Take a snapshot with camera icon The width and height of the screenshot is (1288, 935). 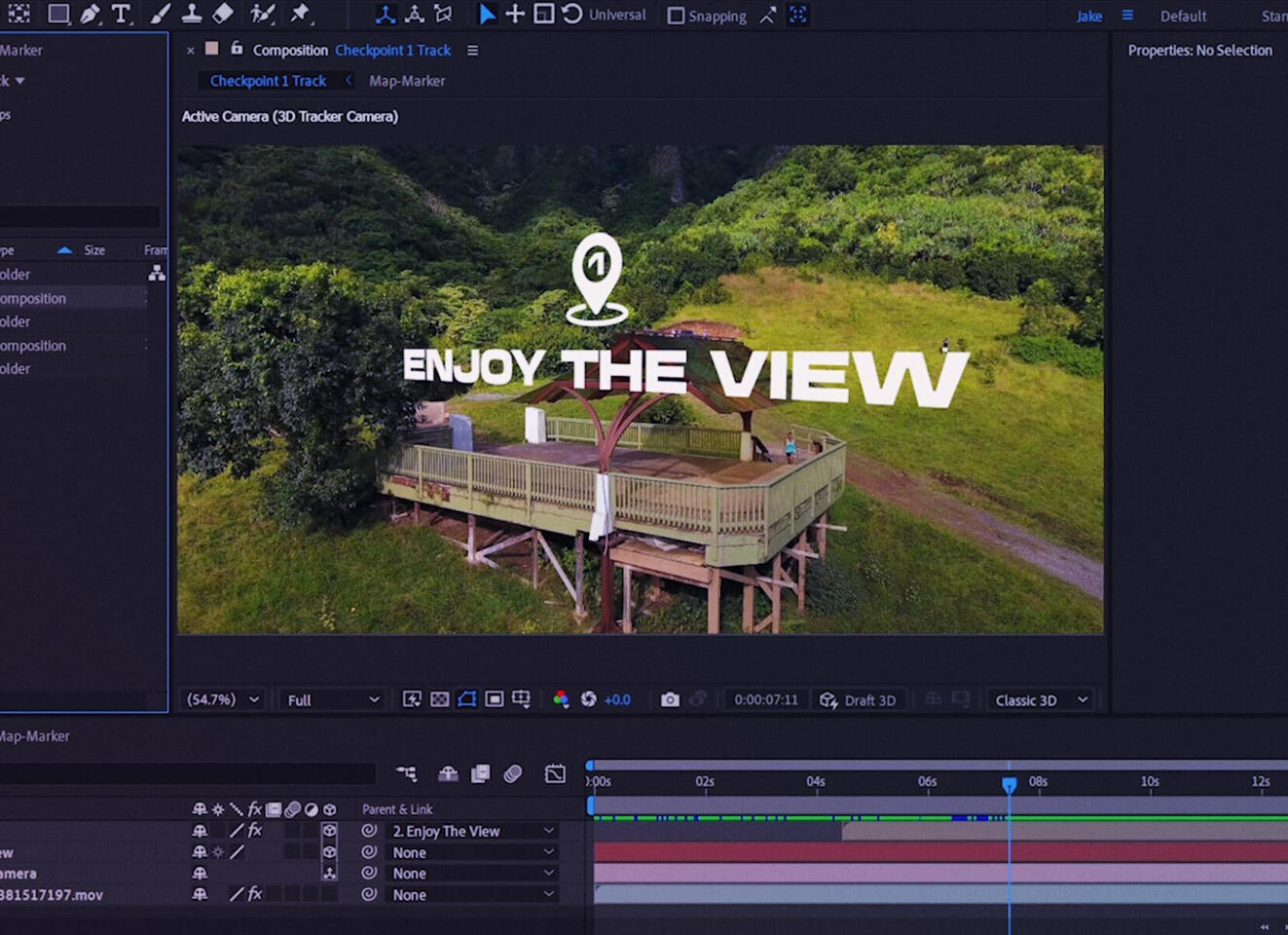(670, 699)
